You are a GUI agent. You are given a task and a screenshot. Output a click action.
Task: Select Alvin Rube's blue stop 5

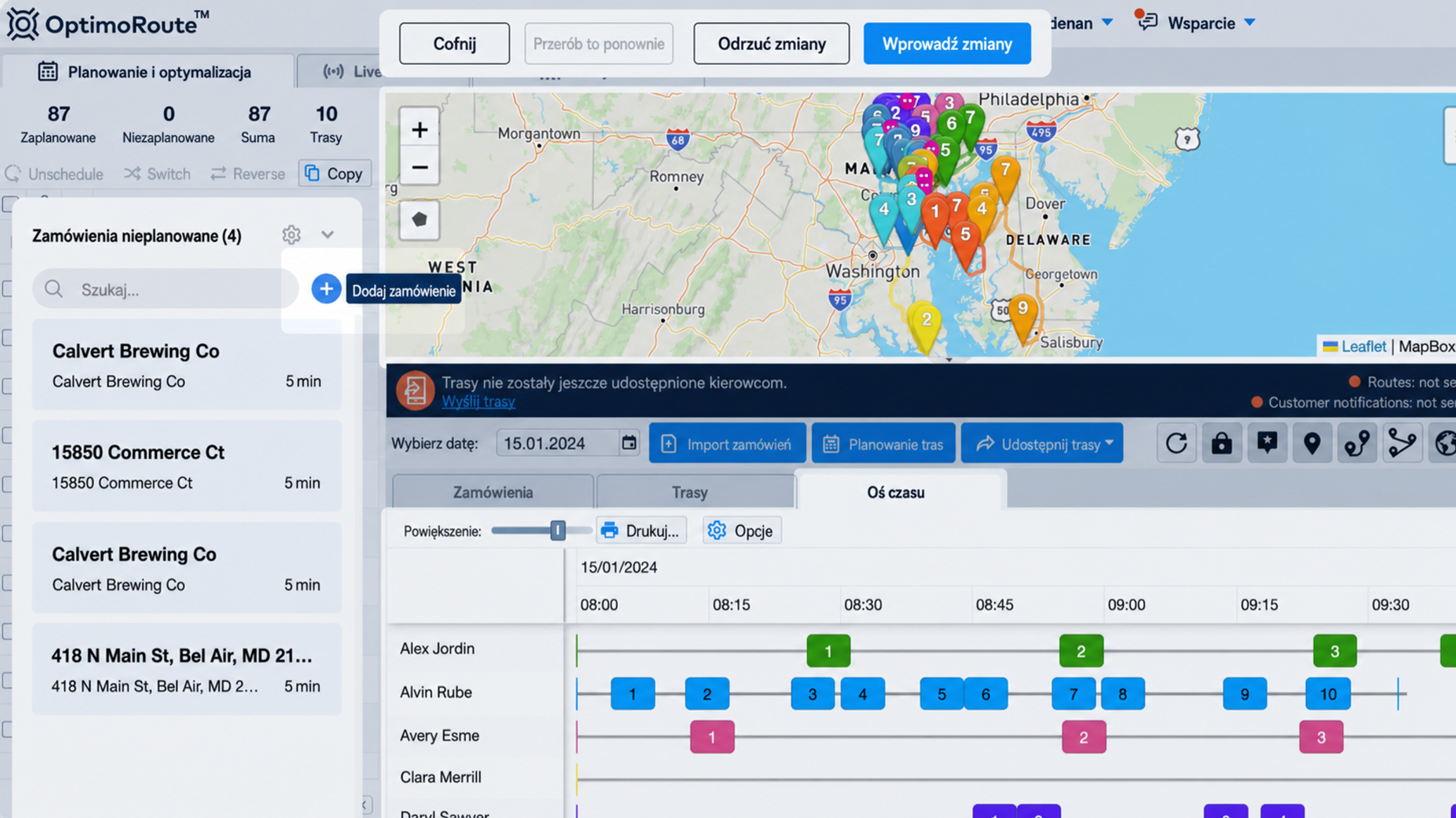(x=942, y=694)
